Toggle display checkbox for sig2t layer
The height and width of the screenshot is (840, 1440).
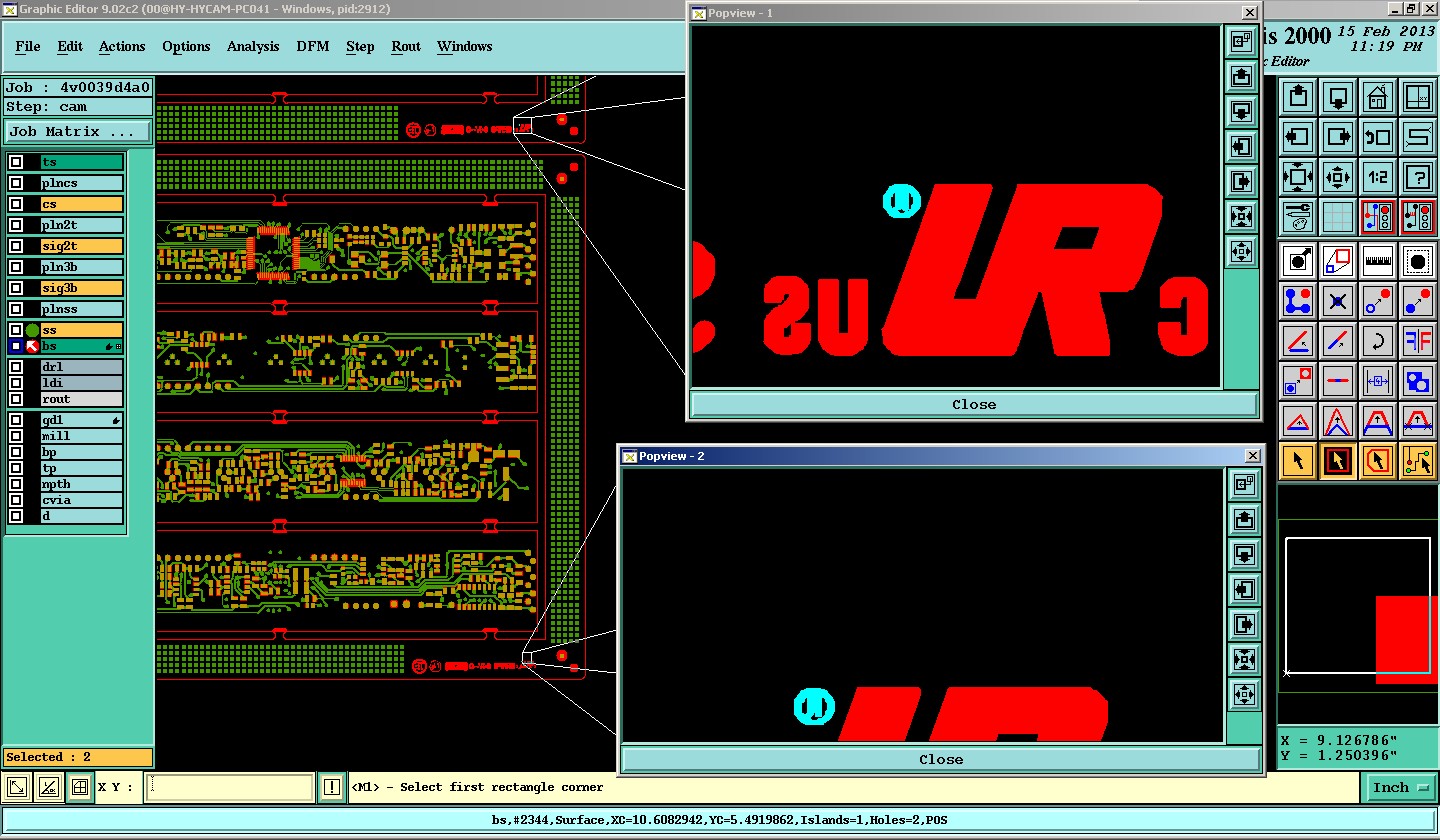tap(16, 246)
